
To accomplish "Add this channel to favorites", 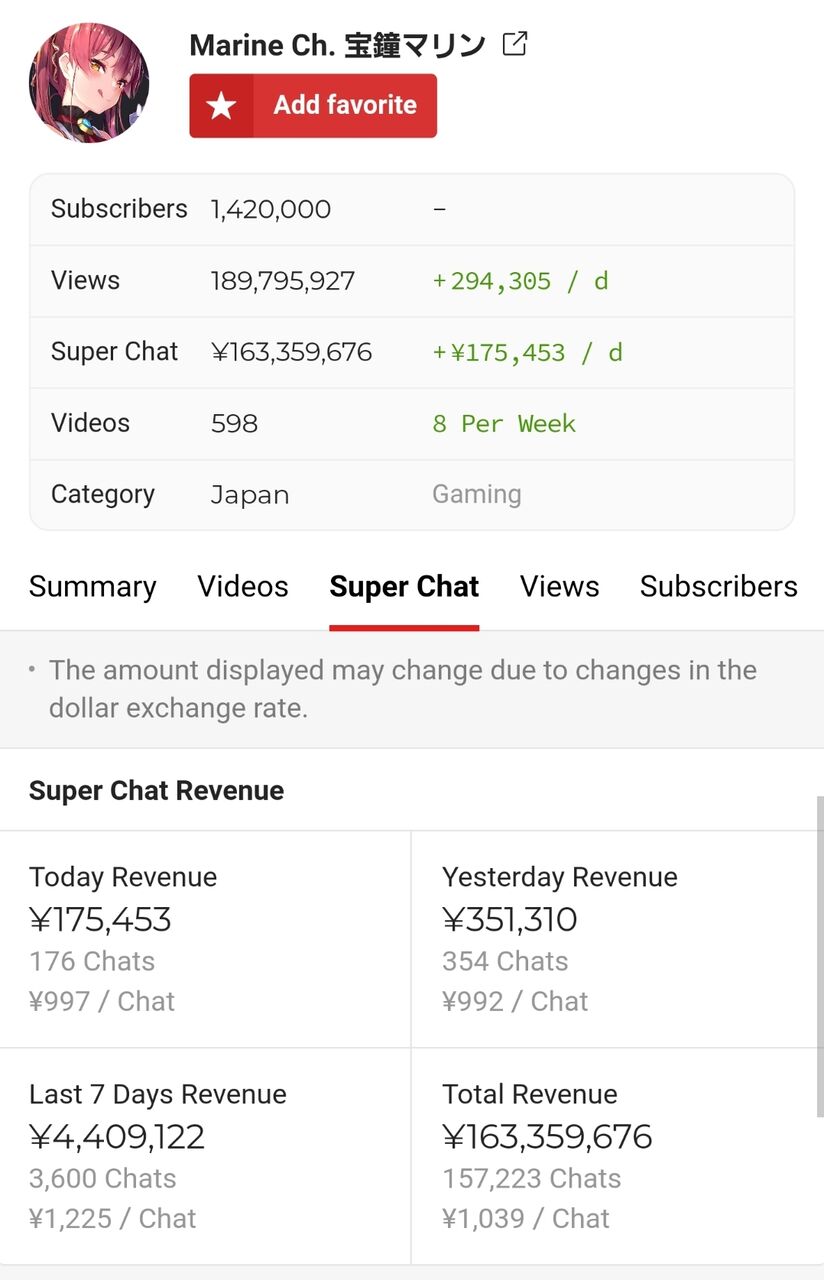I will coord(313,105).
